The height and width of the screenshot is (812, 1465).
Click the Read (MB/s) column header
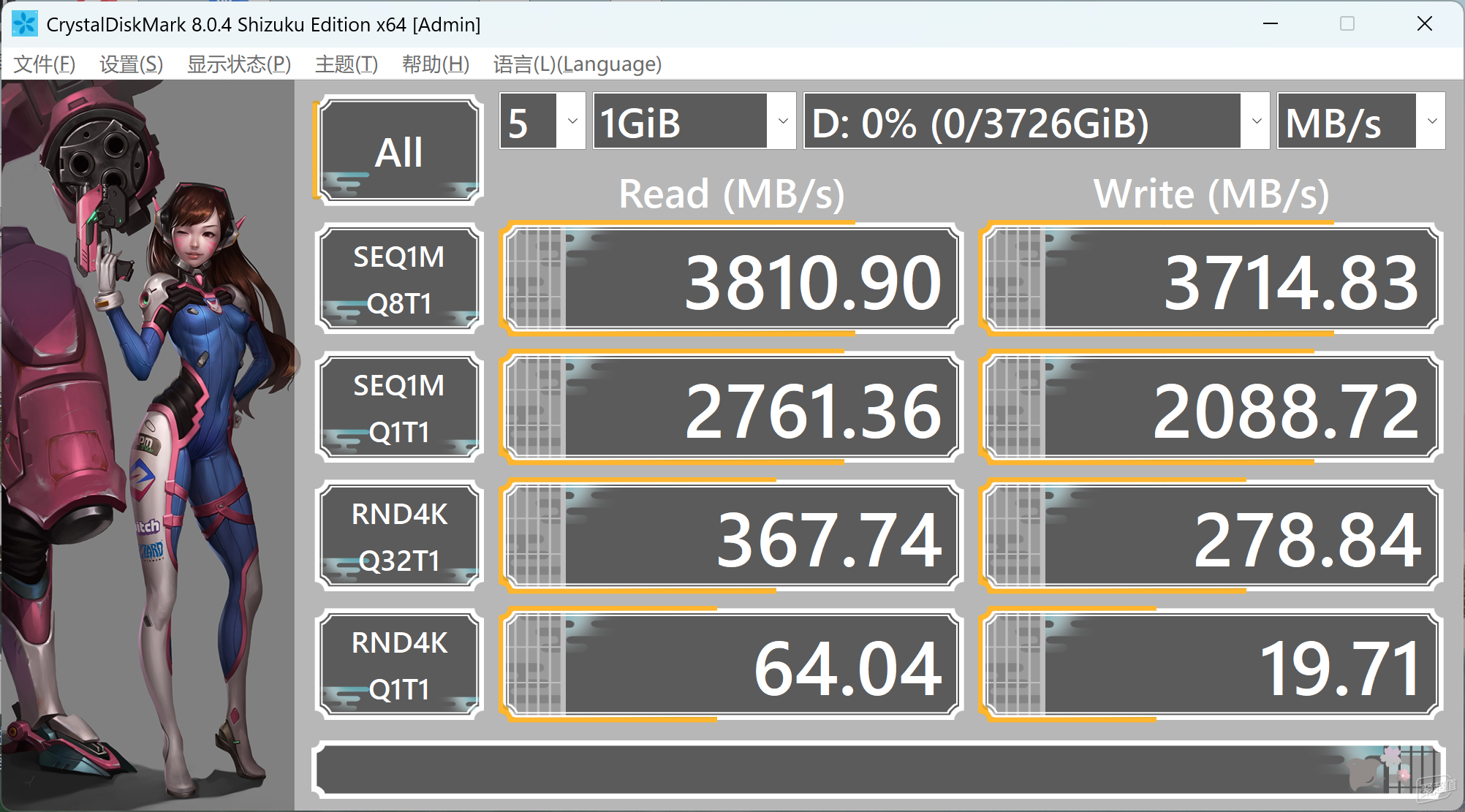pyautogui.click(x=732, y=194)
